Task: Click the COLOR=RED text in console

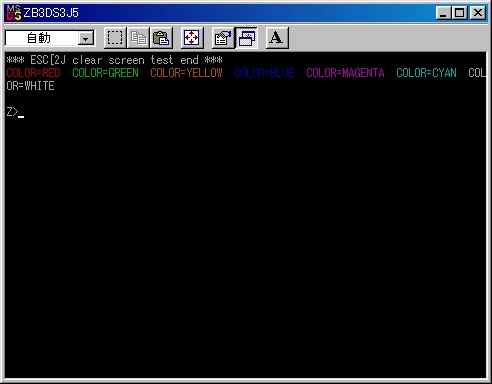Action: pos(33,73)
